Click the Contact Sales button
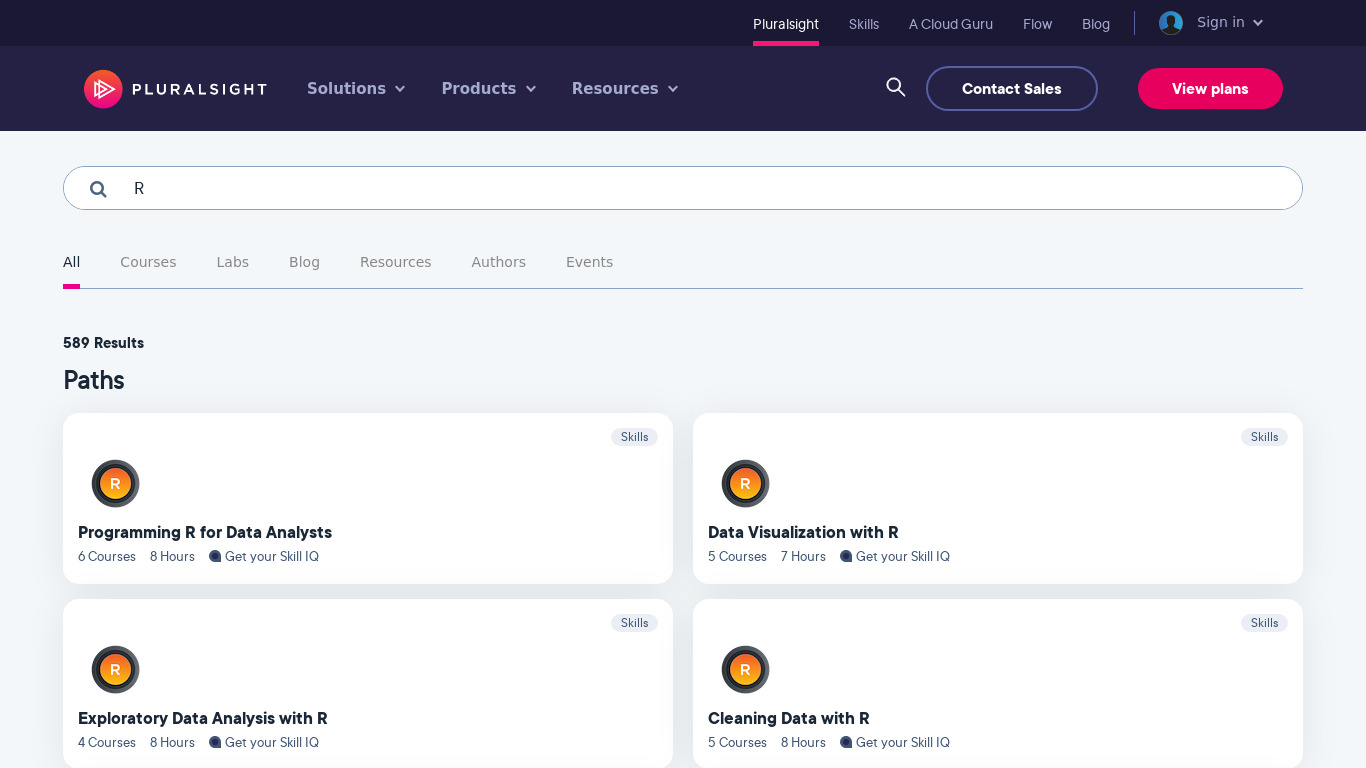1366x768 pixels. coord(1012,89)
